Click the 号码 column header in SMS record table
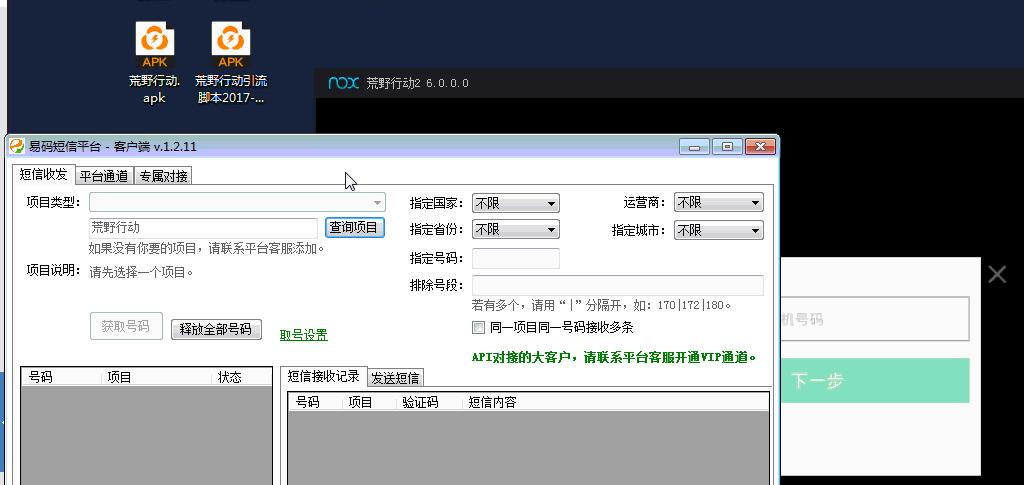The image size is (1024, 485). coord(316,402)
